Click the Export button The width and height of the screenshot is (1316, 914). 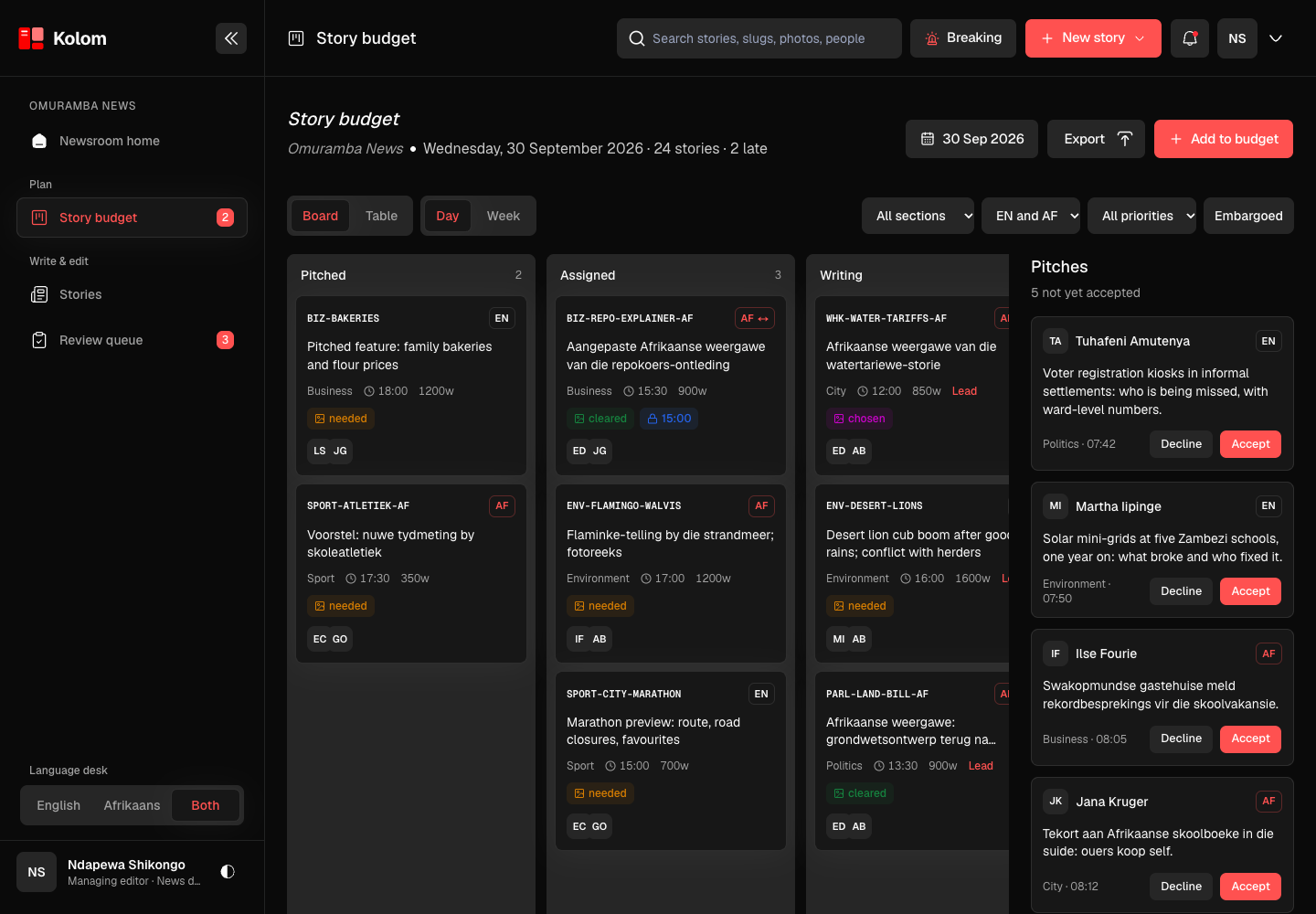pos(1096,139)
